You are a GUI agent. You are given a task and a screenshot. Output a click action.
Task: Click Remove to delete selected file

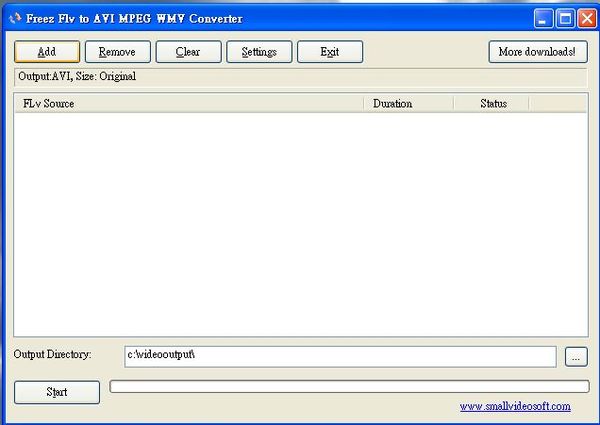(118, 52)
